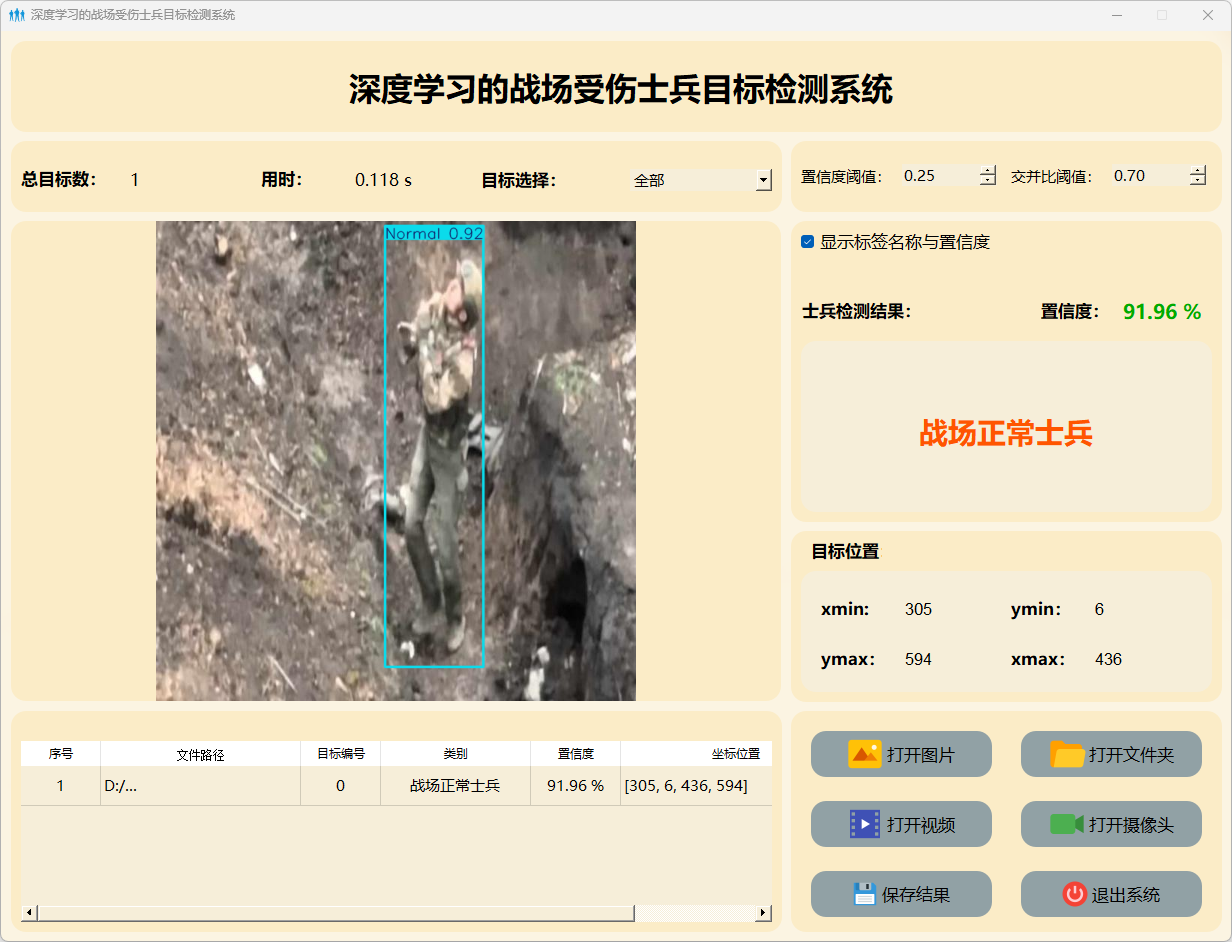The image size is (1232, 942).
Task: Click the yellow folder icon for 打开文件夹
Action: [x=1067, y=754]
